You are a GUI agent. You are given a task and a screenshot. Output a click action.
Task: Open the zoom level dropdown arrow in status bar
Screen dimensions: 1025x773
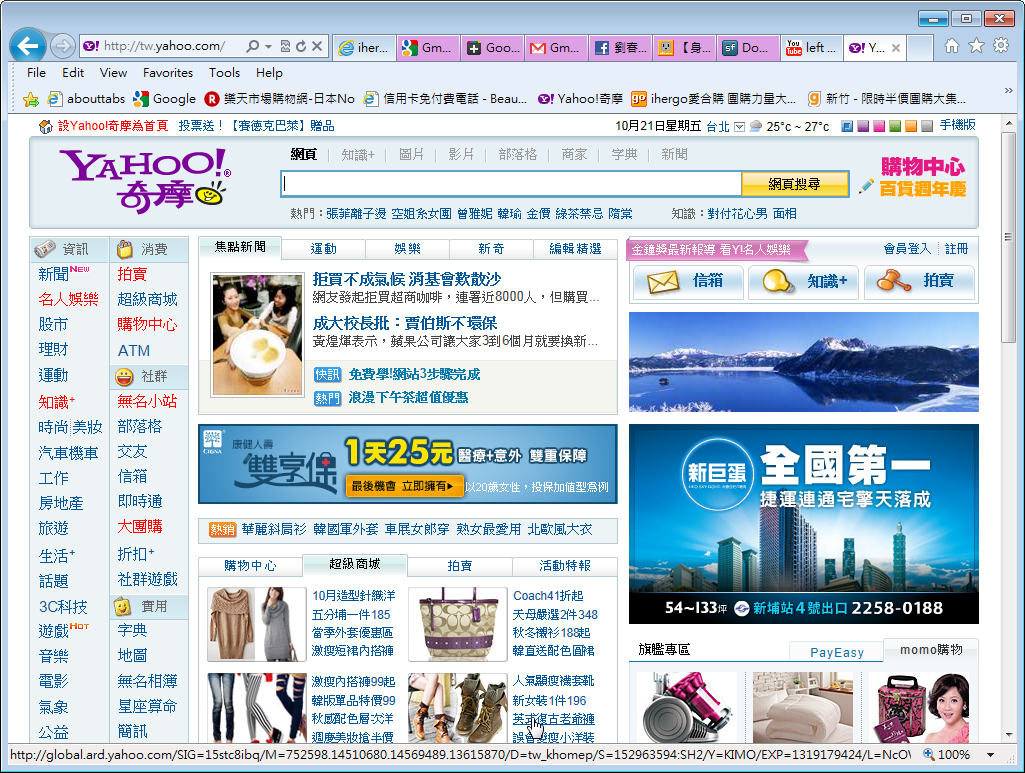point(991,755)
